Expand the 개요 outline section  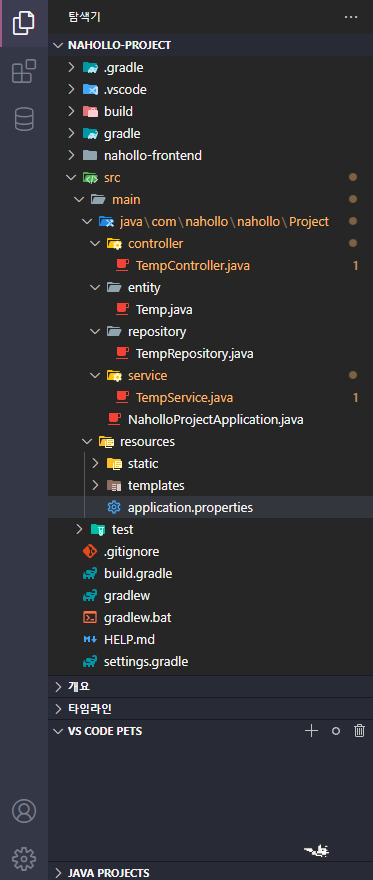point(58,686)
